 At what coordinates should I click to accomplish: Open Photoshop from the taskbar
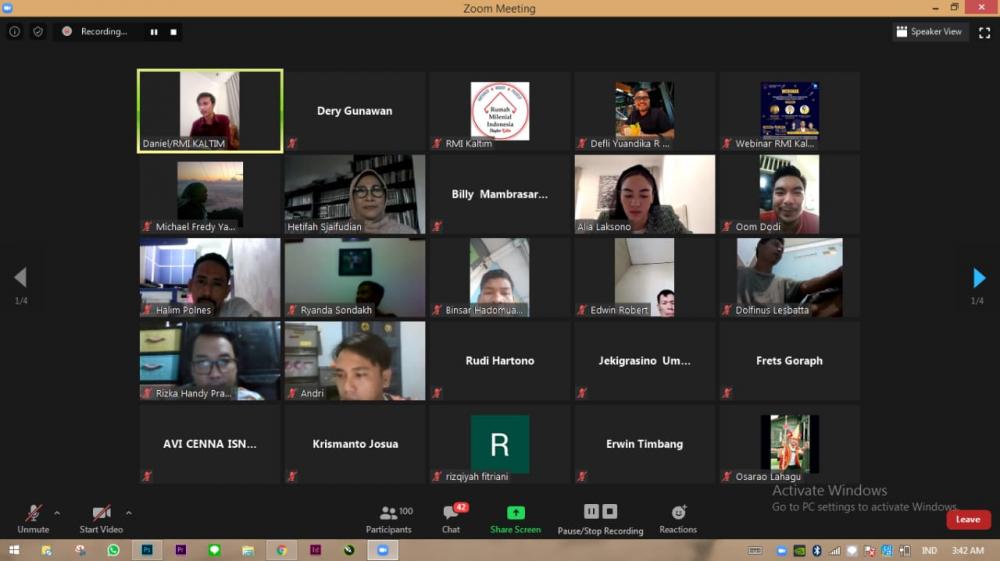147,550
